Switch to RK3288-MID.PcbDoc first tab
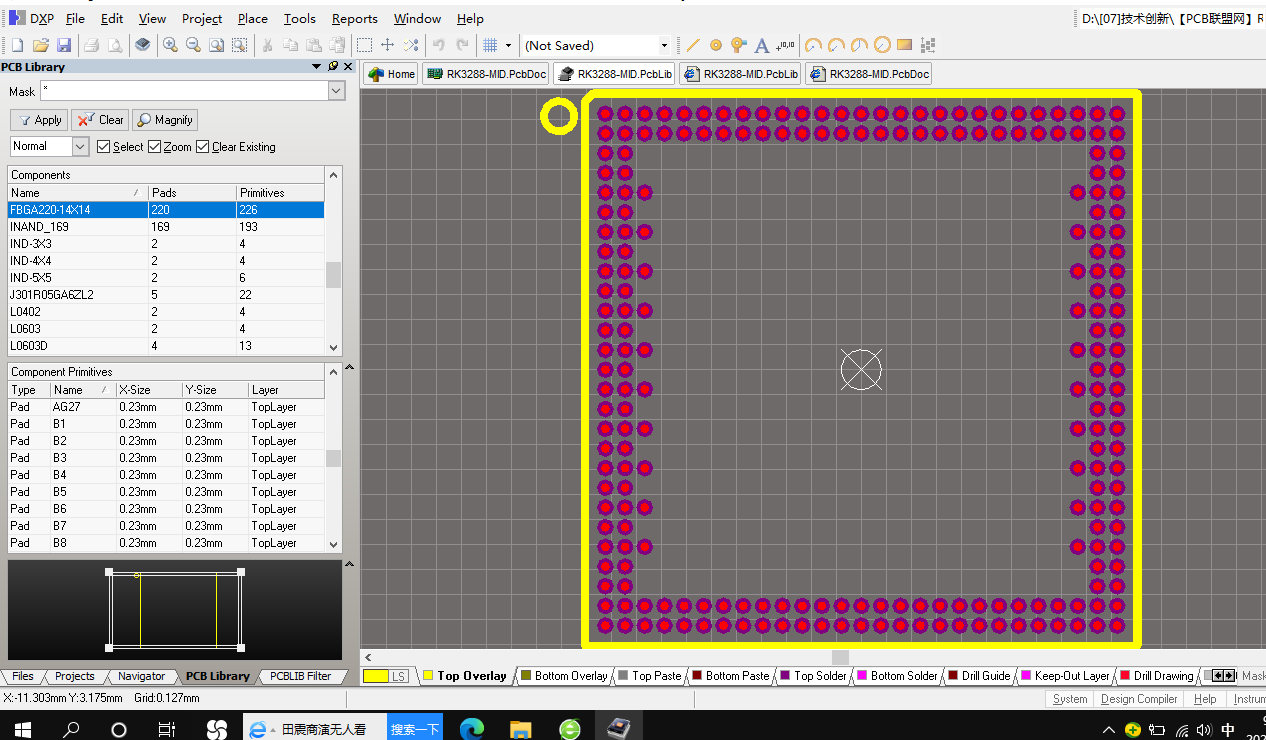1266x740 pixels. click(x=486, y=74)
